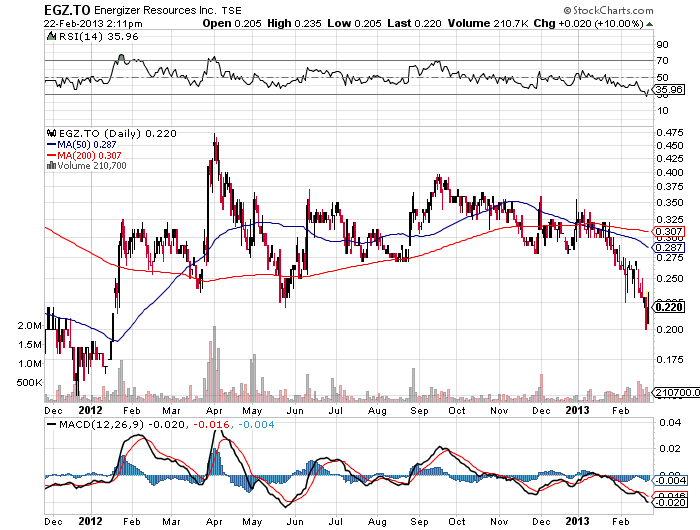The image size is (700, 530).
Task: Click the volume bars icon in legend
Action: 51,166
